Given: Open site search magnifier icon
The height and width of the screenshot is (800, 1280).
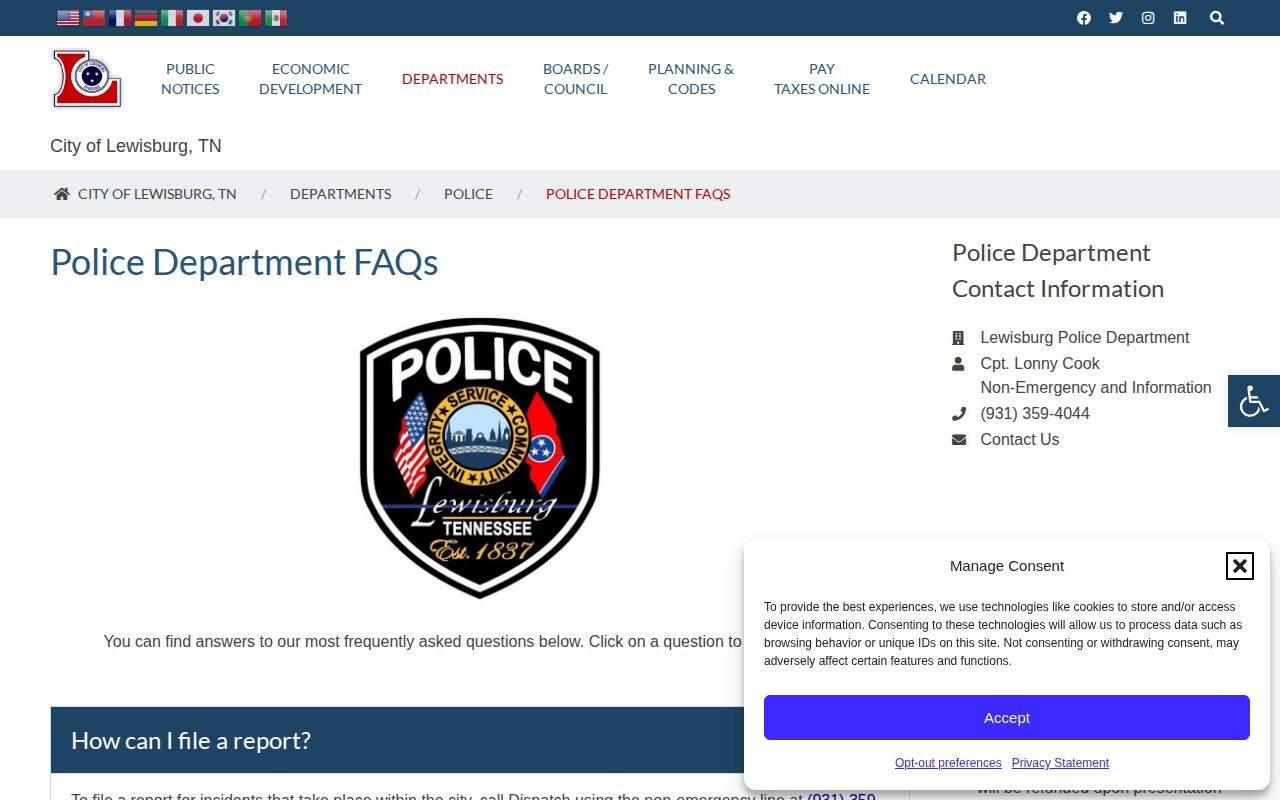Looking at the screenshot, I should 1217,18.
